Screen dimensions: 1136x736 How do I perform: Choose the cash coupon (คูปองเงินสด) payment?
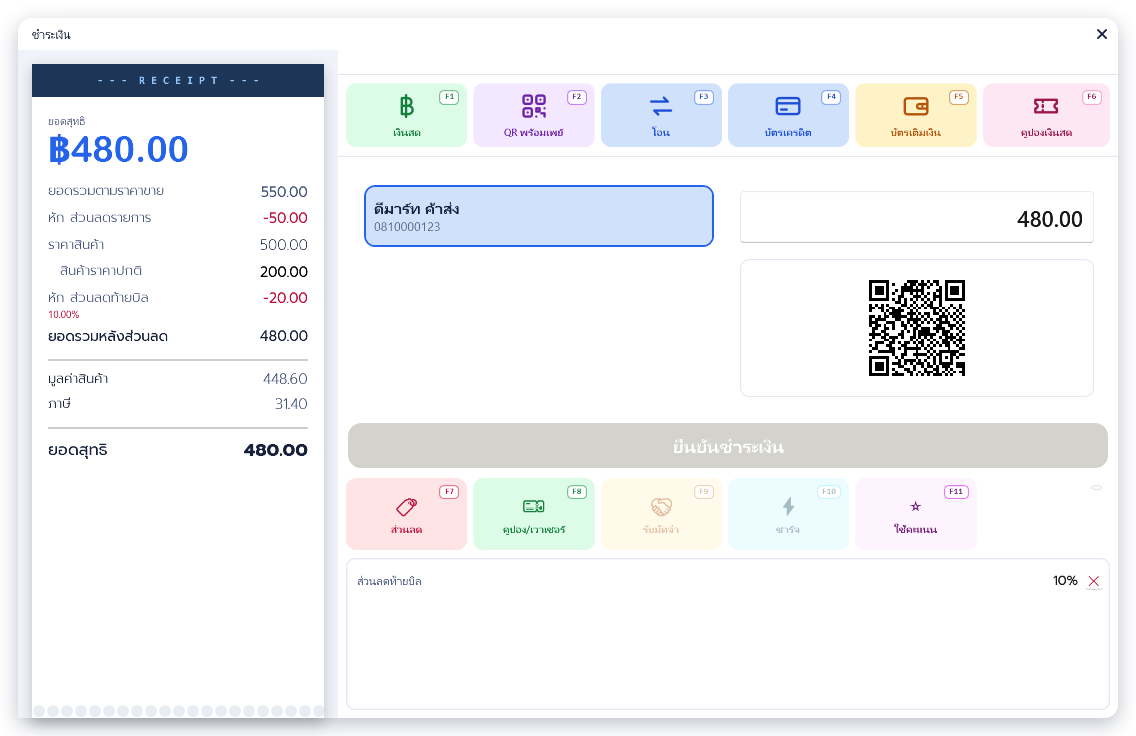click(x=1046, y=115)
